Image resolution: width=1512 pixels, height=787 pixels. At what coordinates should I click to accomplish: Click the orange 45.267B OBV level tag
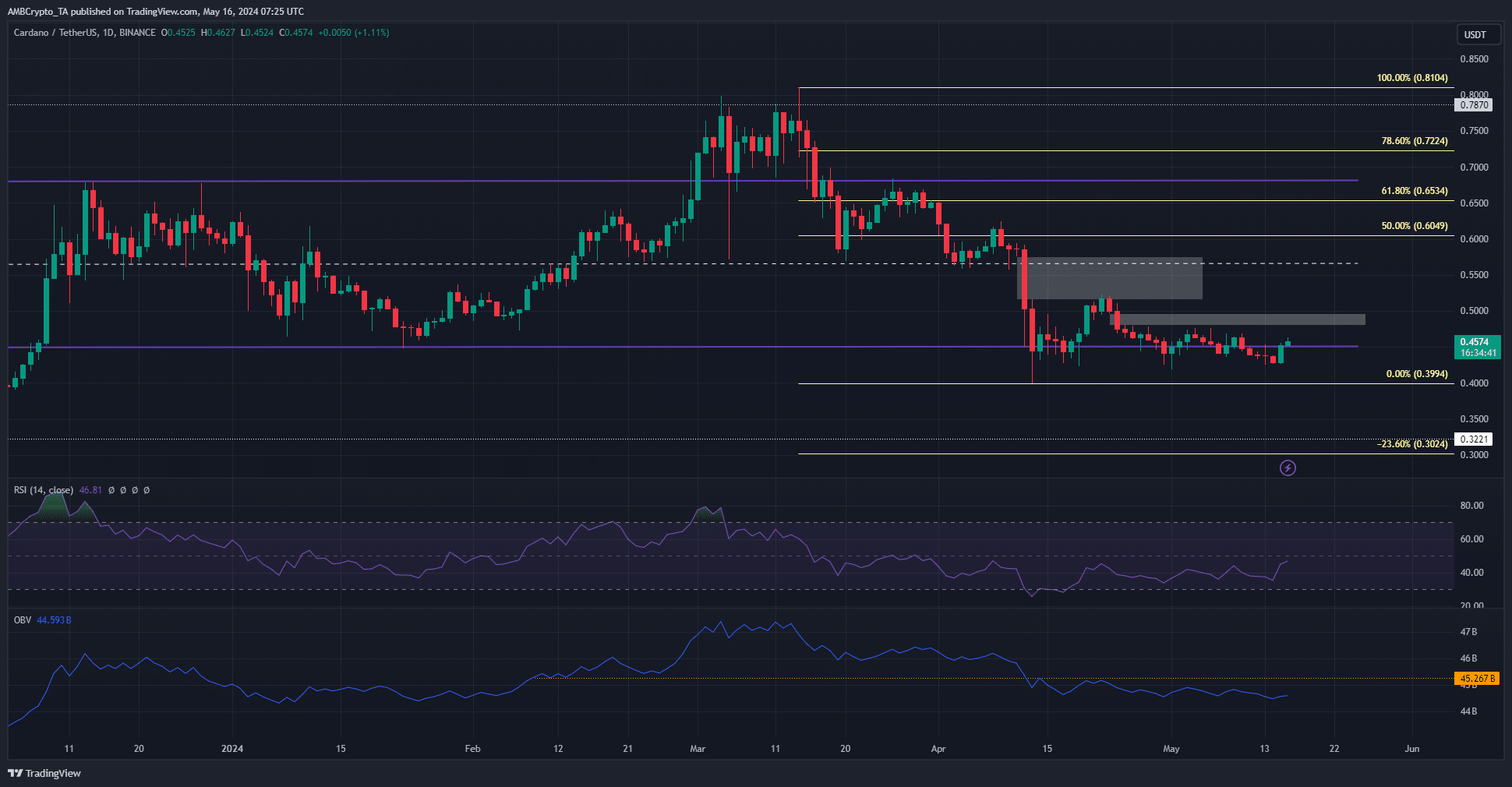click(x=1477, y=679)
